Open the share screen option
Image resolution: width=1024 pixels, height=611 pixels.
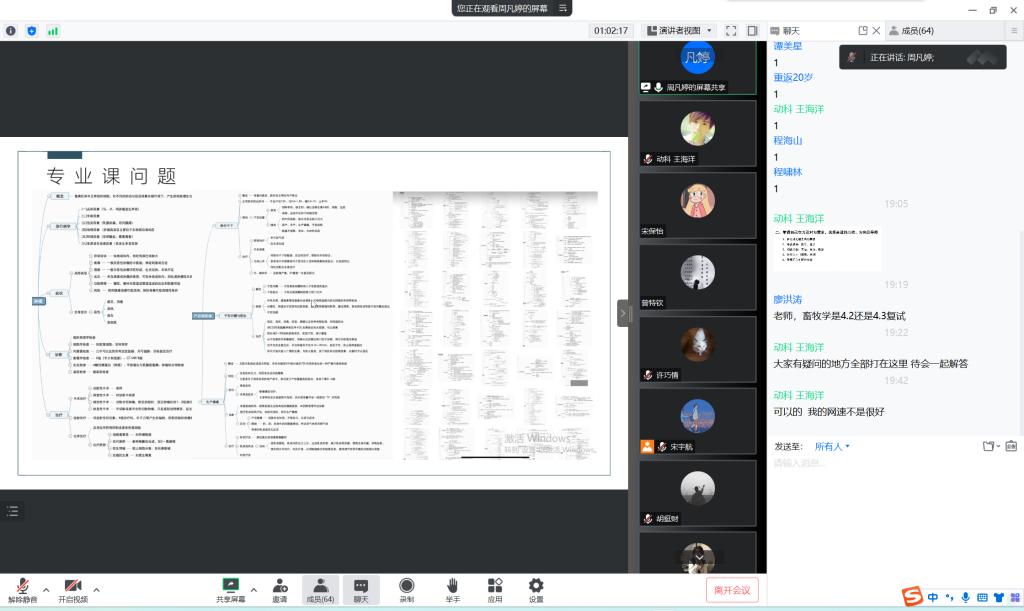click(230, 589)
